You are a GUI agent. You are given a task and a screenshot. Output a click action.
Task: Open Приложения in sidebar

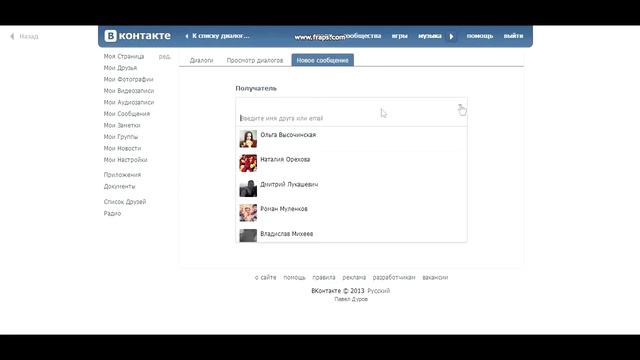point(122,175)
